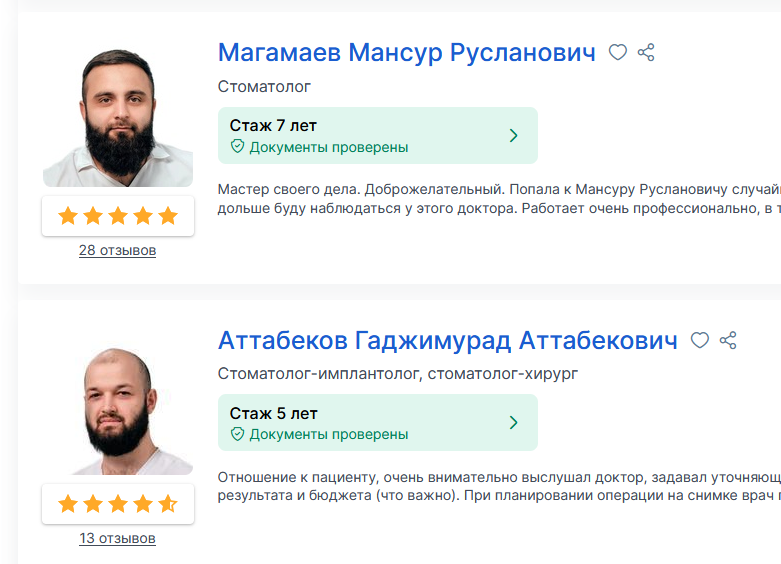Click the 'Стаж 7 лет' experience label

273,126
